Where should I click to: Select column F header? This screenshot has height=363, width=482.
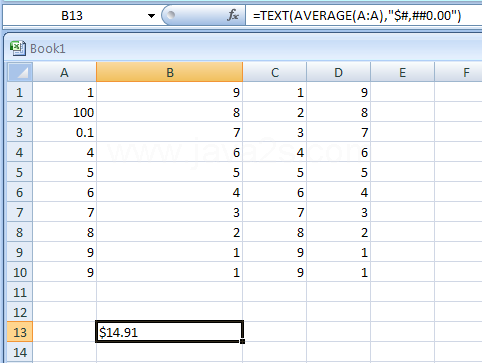pyautogui.click(x=459, y=72)
